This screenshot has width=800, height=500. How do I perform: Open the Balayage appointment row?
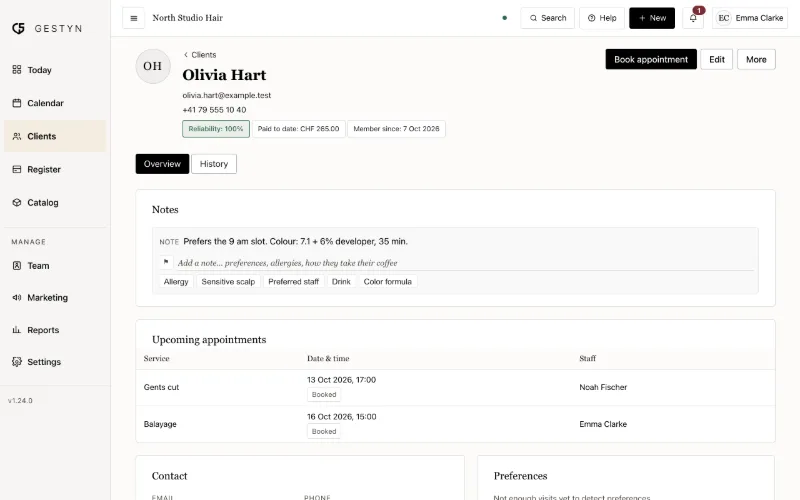pos(455,424)
